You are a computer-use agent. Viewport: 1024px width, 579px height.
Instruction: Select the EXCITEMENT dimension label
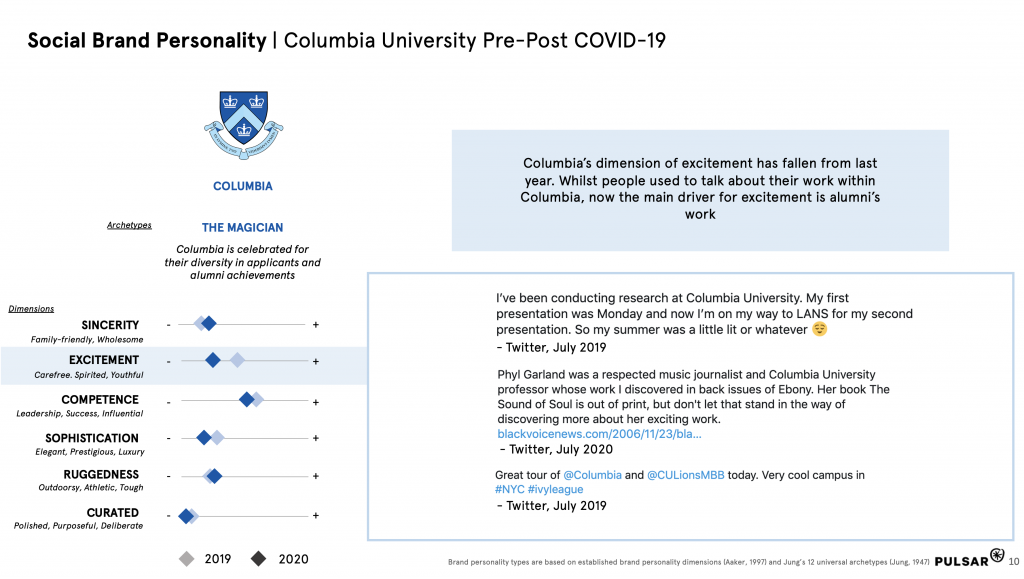(104, 360)
